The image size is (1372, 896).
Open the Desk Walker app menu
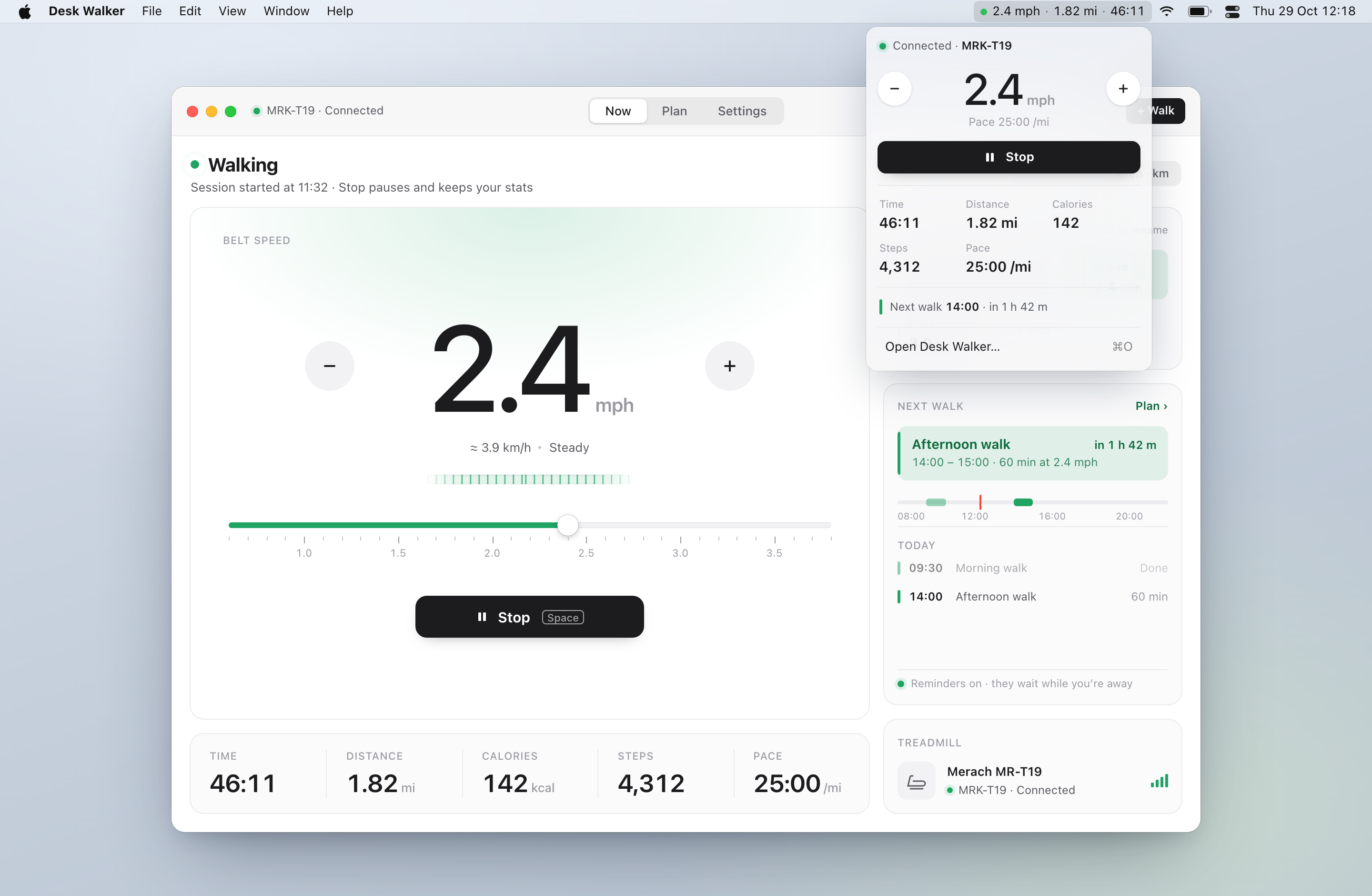87,11
